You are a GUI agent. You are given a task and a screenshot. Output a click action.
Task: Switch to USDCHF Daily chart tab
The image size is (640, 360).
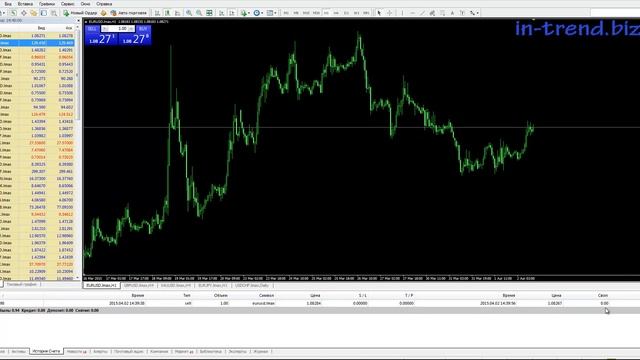coord(252,285)
